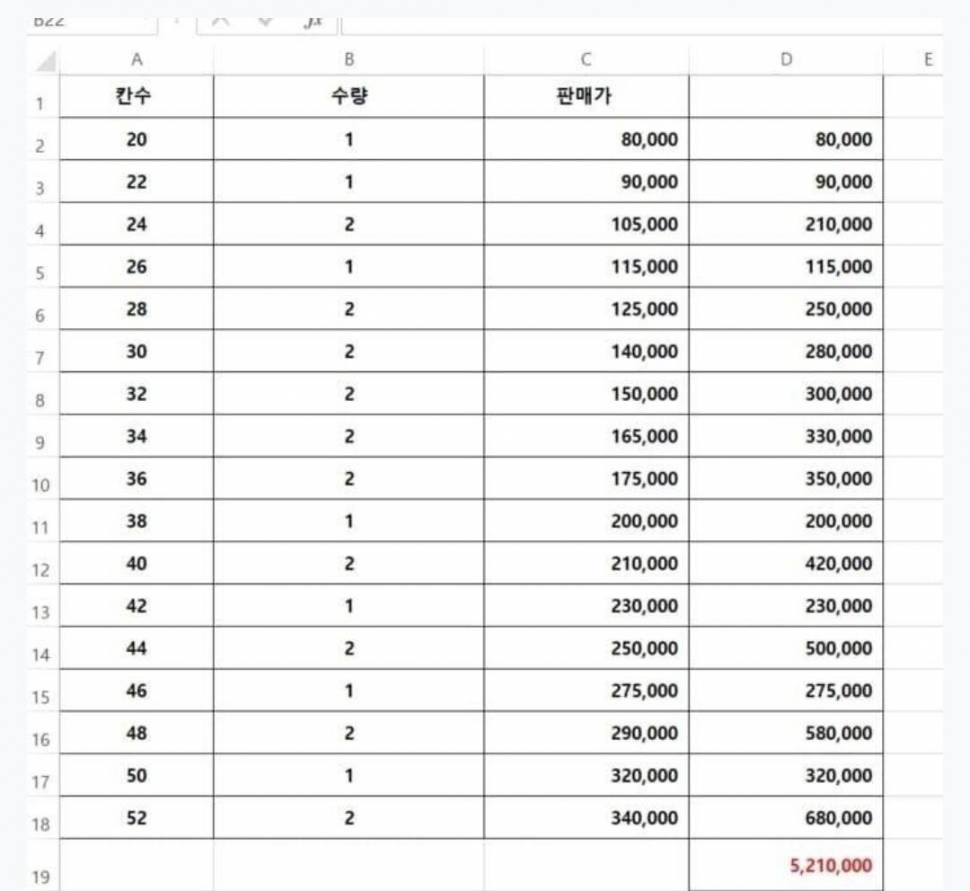Click cell A16 containing 48

[x=137, y=733]
